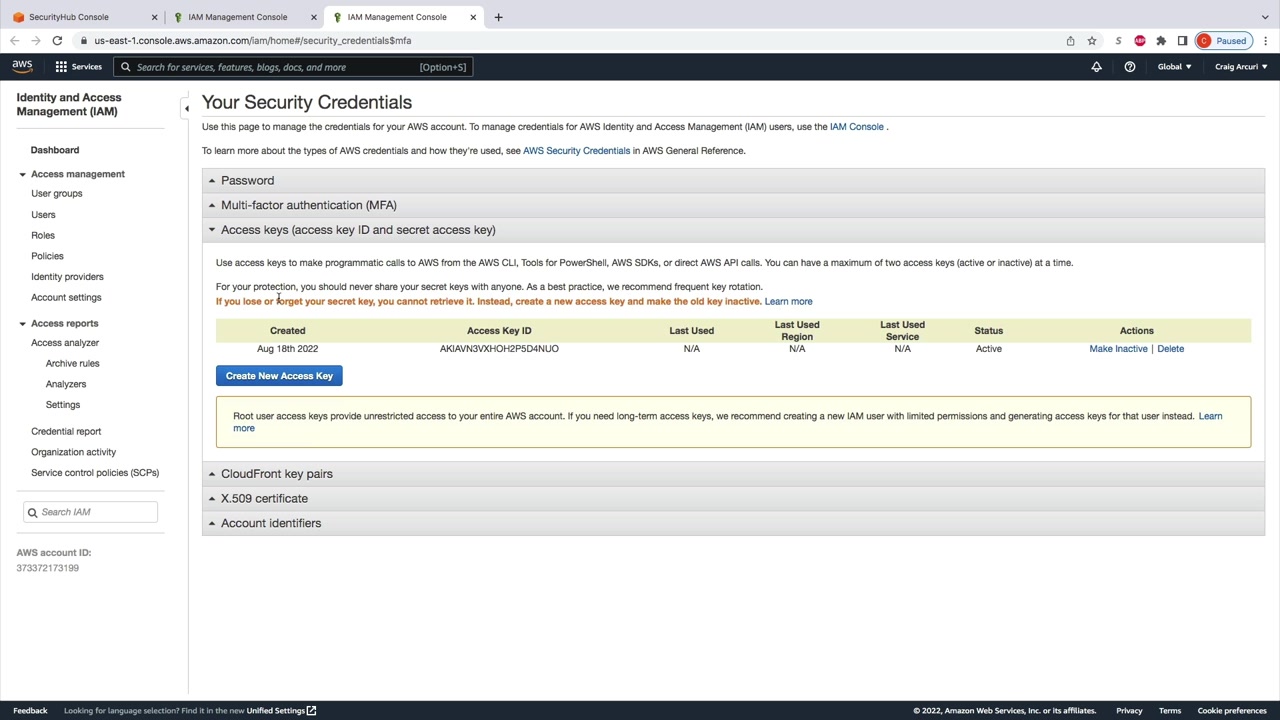
Task: Open Organization activity in sidebar
Action: tap(74, 452)
